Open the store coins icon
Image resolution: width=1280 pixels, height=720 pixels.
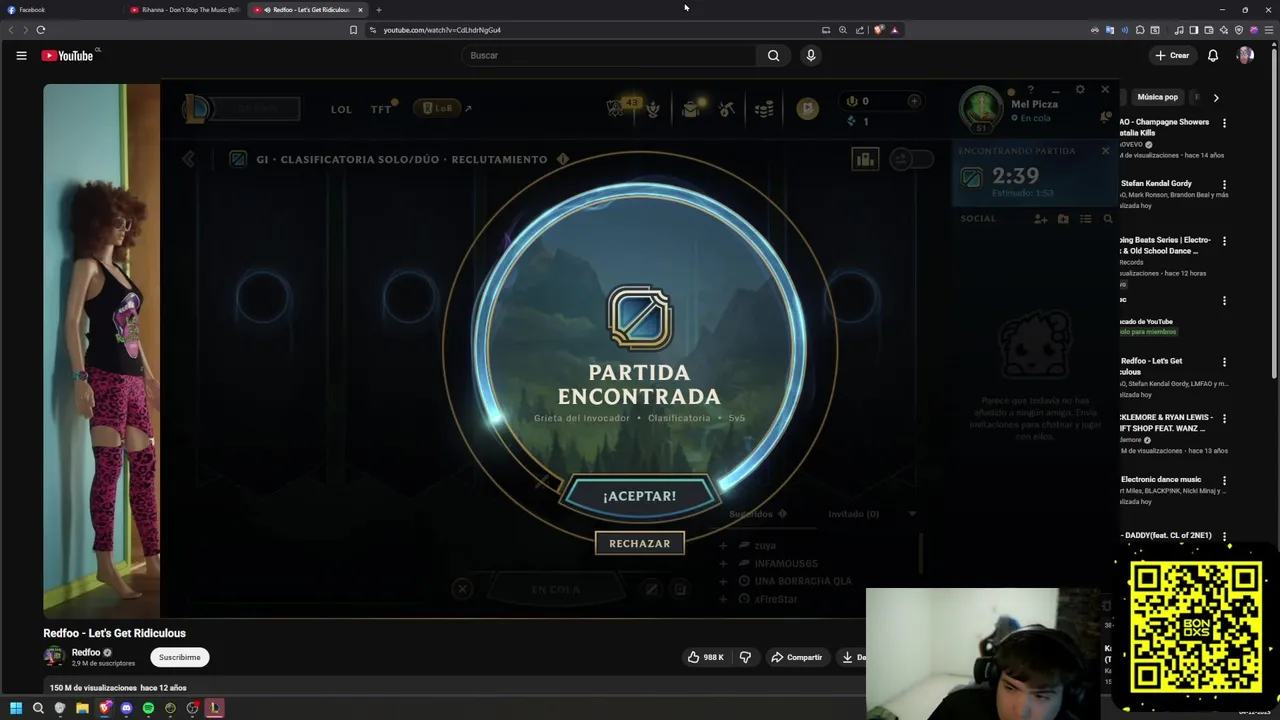click(764, 109)
